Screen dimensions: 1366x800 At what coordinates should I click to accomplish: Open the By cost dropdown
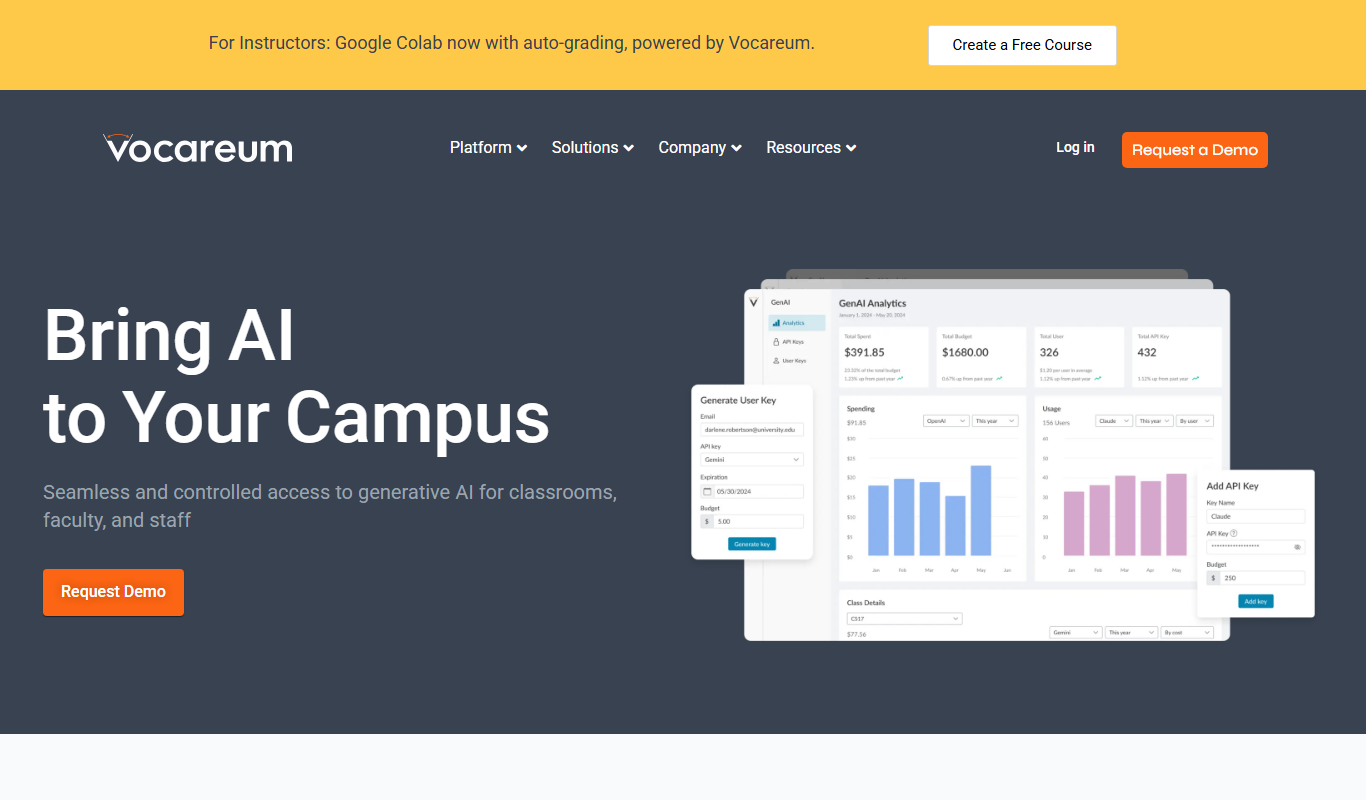pos(1188,633)
